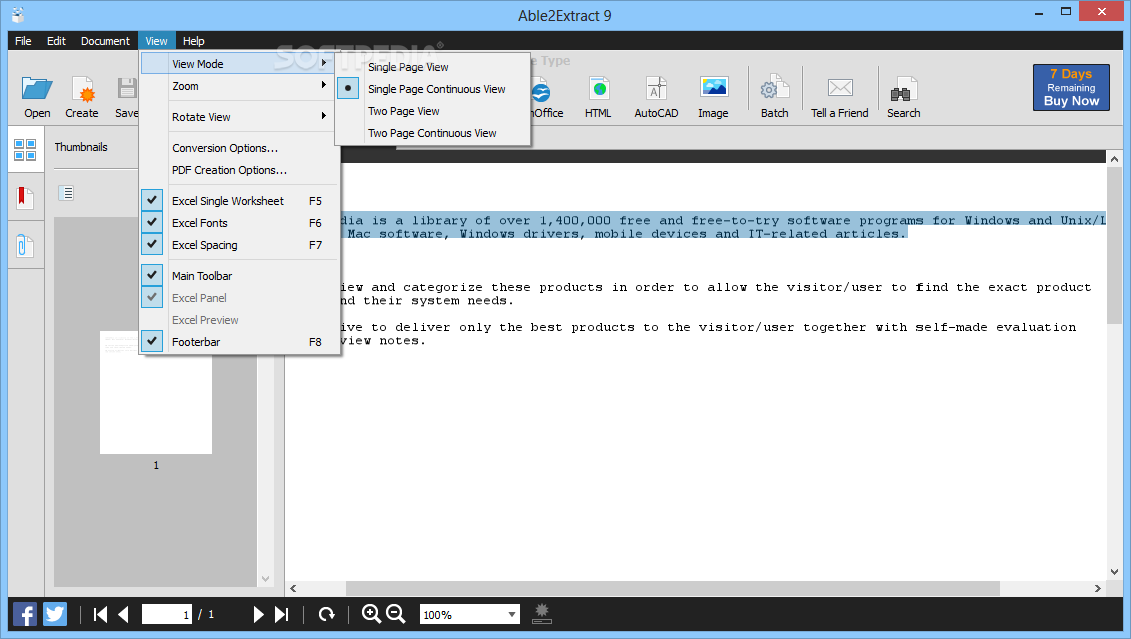Open the Help menu

coord(193,41)
